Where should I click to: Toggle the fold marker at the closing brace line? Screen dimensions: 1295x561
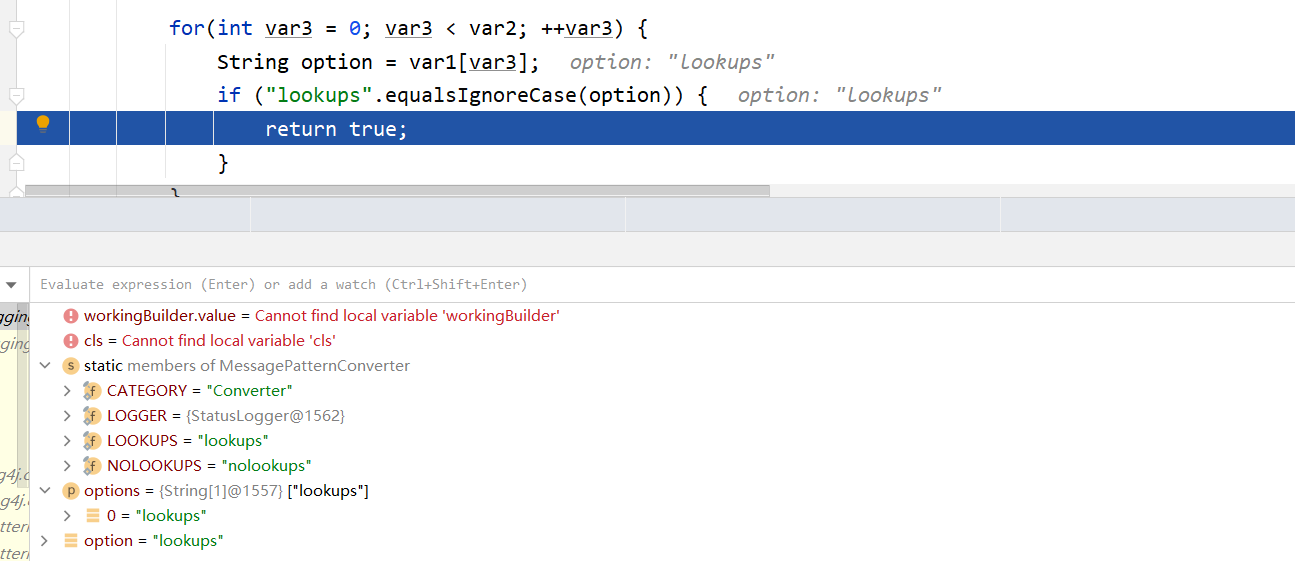16,162
